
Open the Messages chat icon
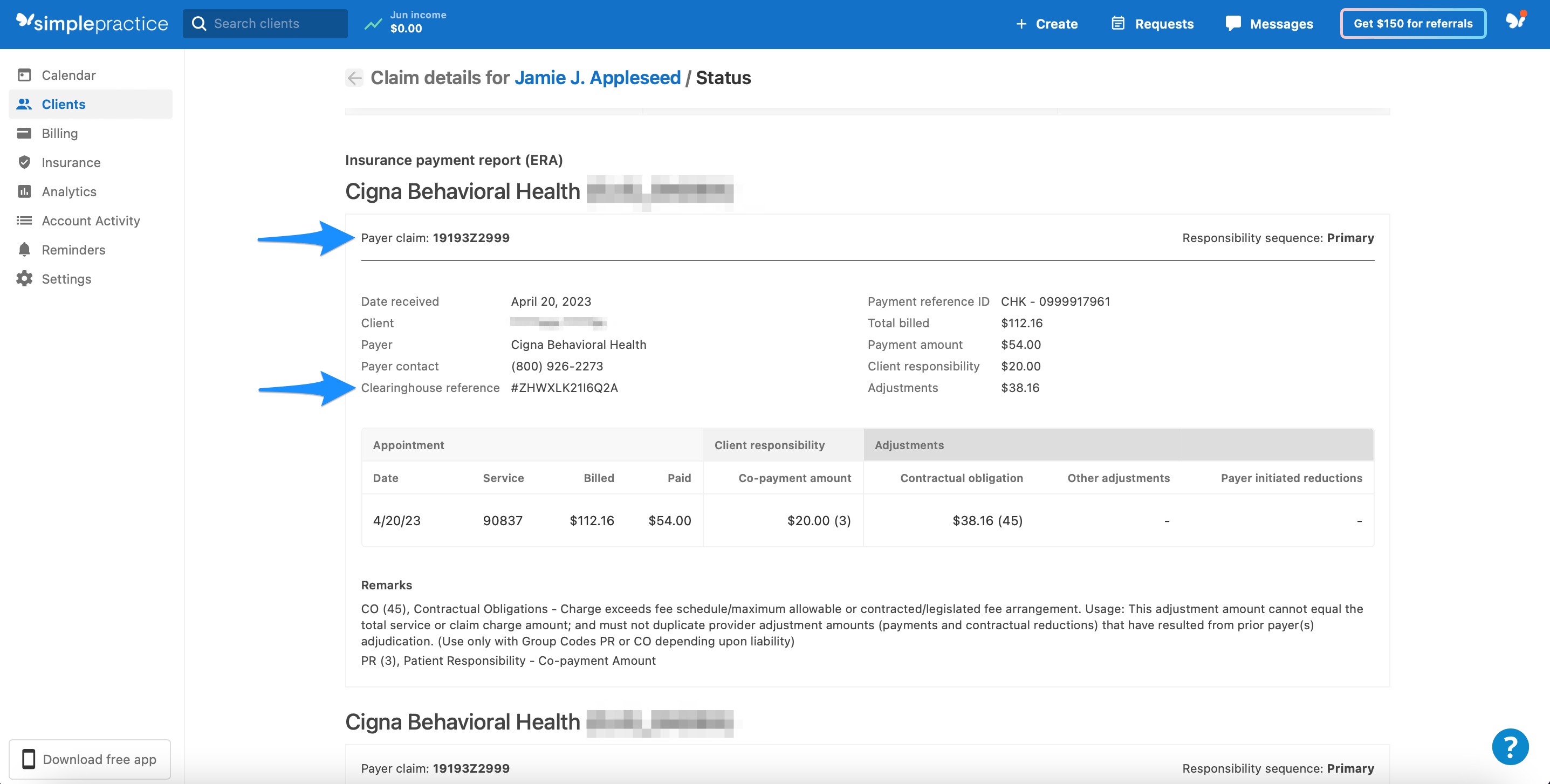pyautogui.click(x=1233, y=24)
